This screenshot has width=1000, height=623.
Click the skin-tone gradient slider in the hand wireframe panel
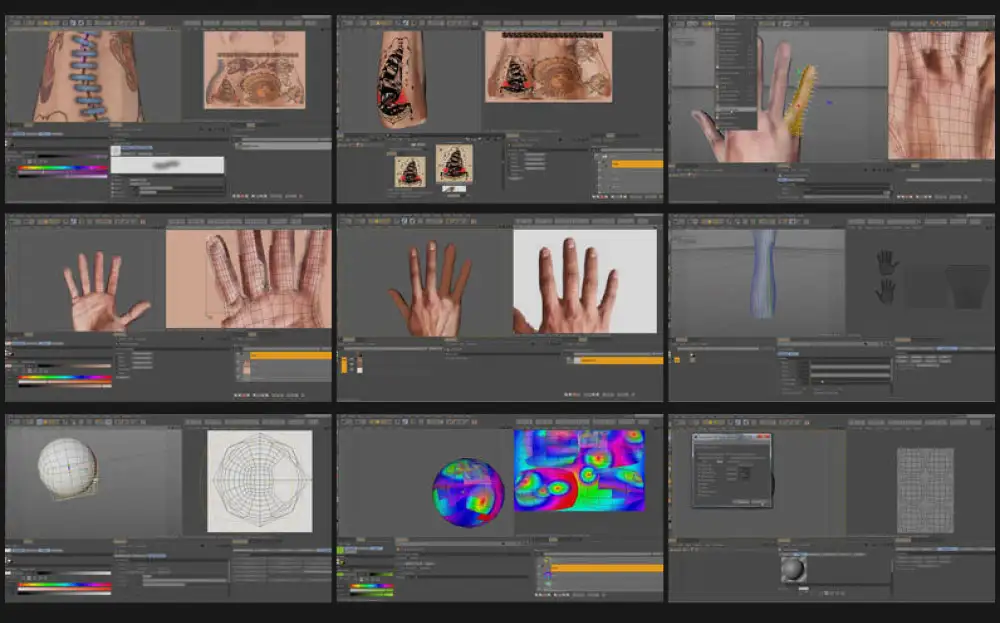pos(64,385)
